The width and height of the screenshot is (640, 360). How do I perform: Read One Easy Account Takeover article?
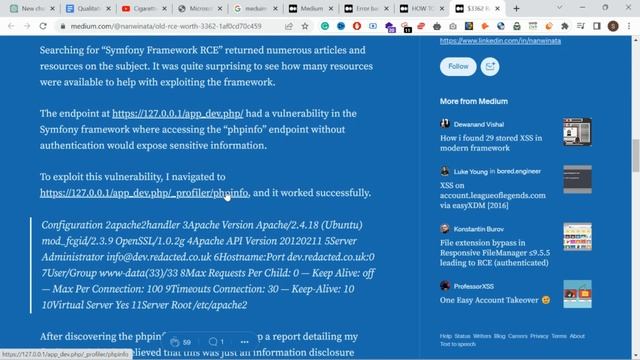coord(495,300)
